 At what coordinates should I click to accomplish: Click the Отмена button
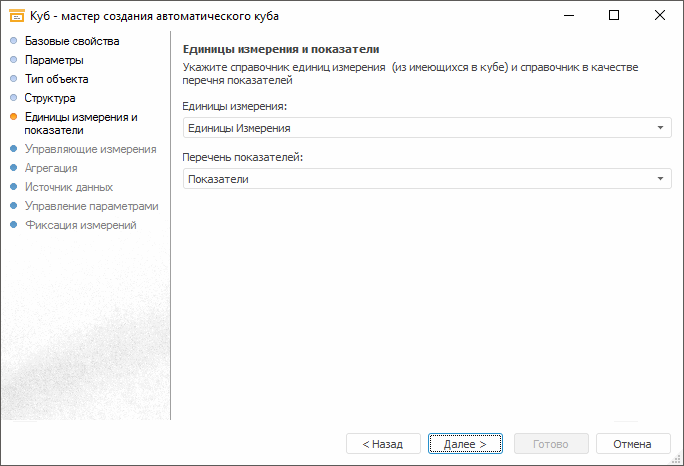(x=632, y=443)
